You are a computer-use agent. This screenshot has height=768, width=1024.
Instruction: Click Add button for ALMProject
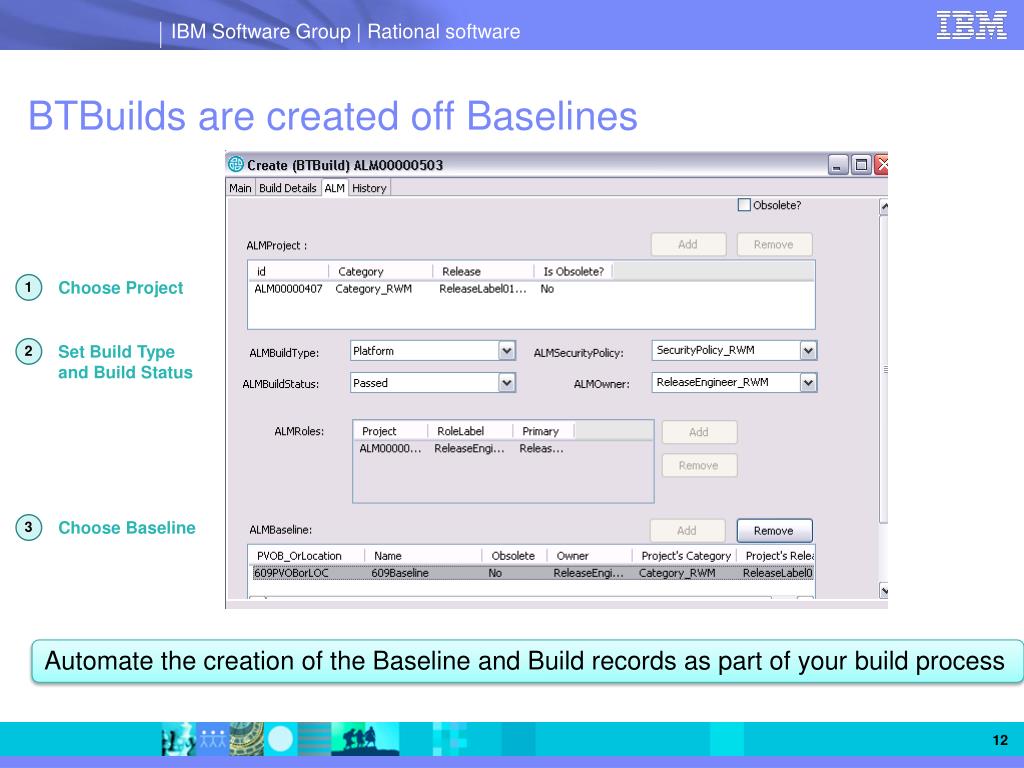coord(688,244)
